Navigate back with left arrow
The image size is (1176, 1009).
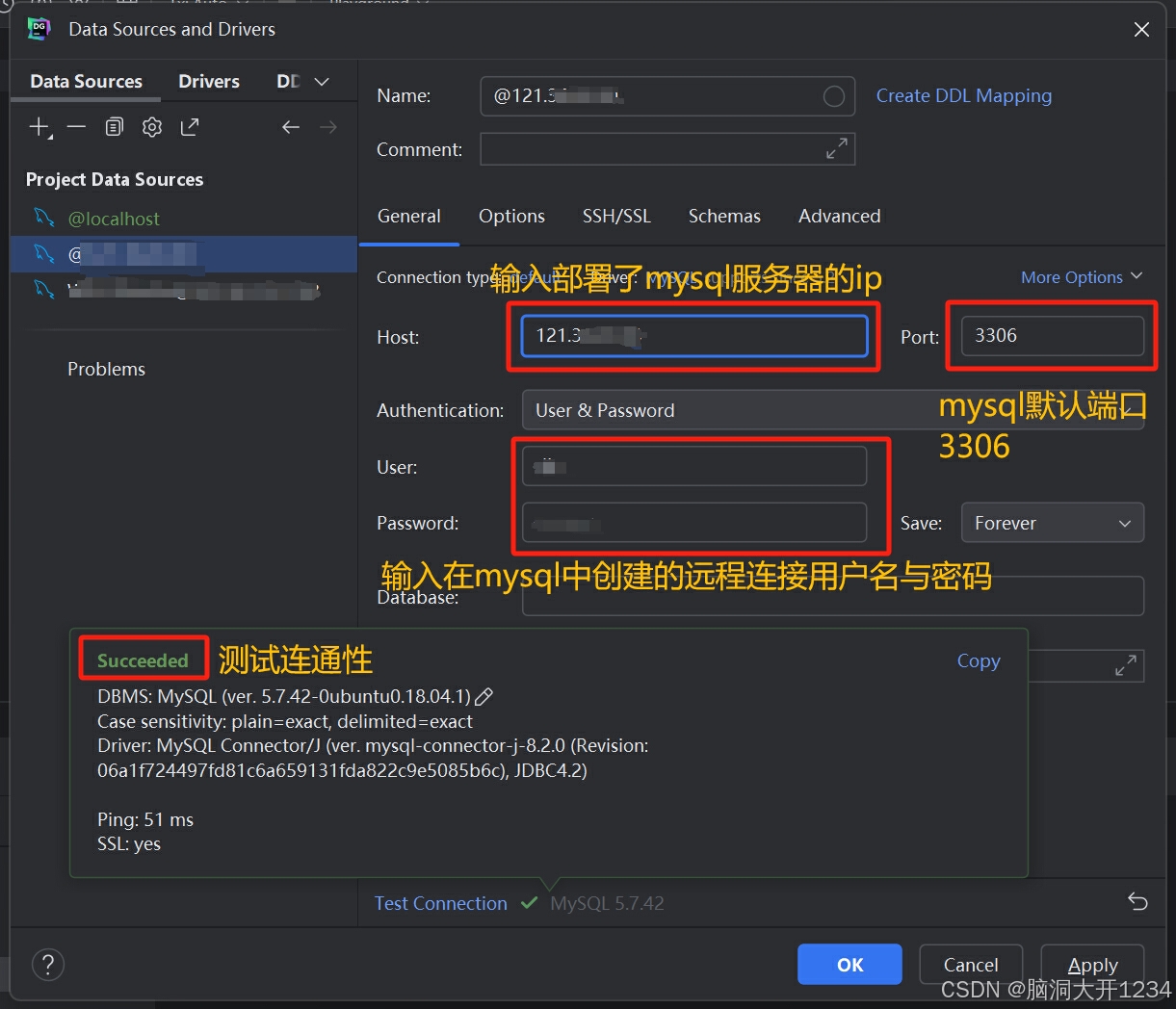point(291,127)
